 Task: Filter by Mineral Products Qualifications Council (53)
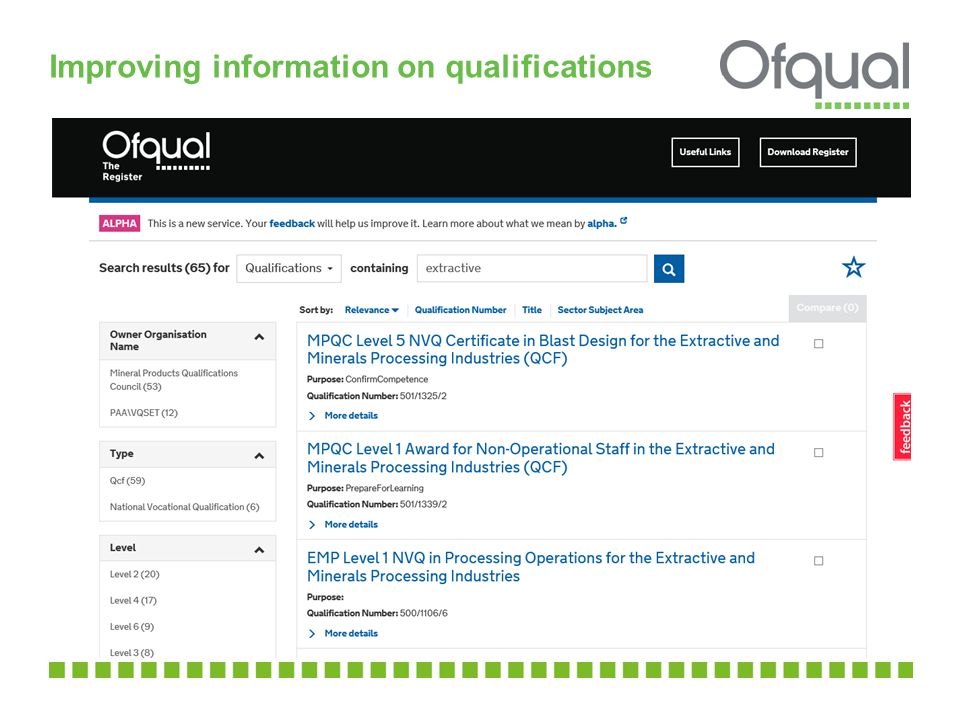pyautogui.click(x=174, y=380)
